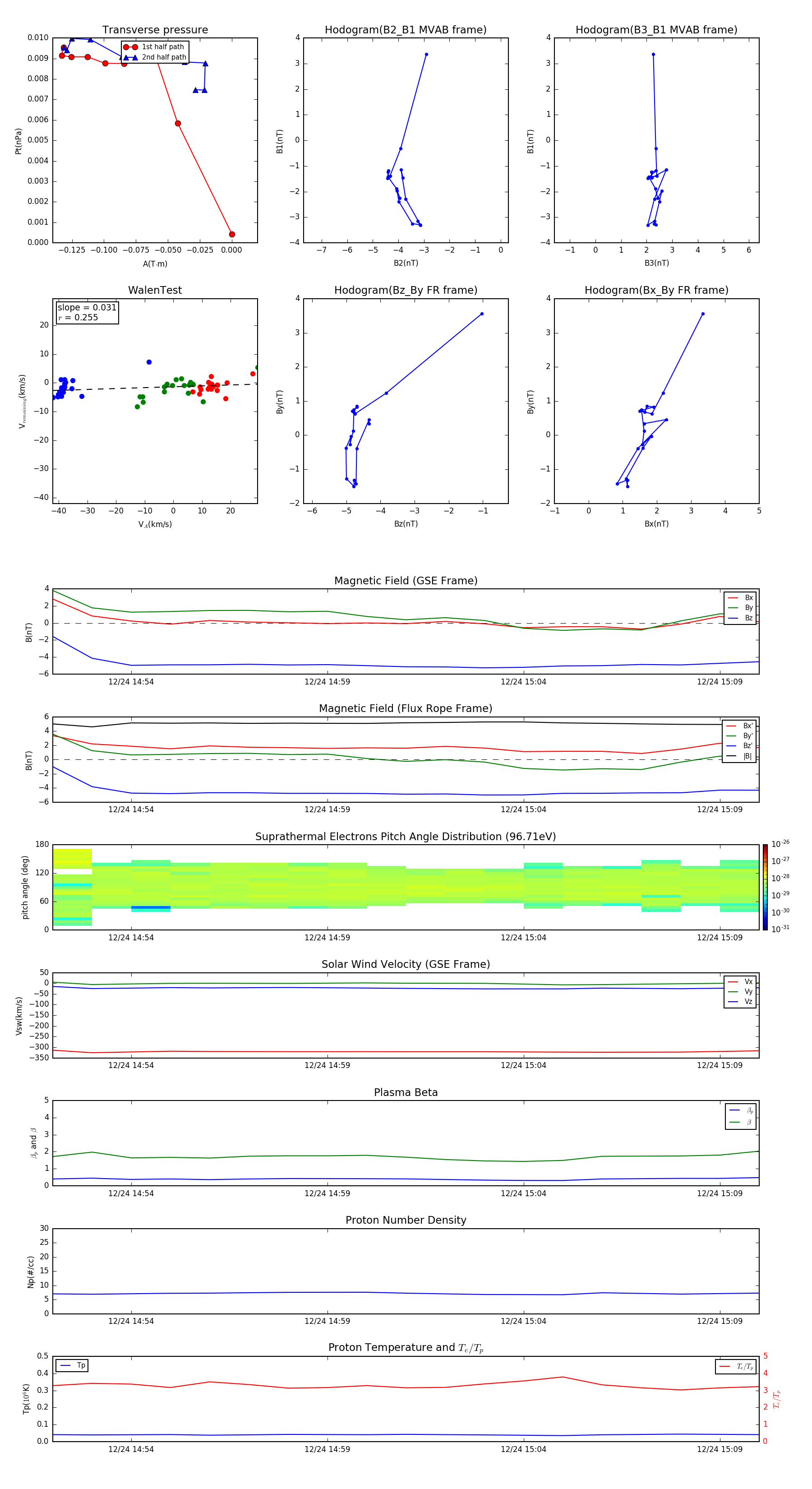Click the Pt(nPa) axis label

[x=18, y=141]
